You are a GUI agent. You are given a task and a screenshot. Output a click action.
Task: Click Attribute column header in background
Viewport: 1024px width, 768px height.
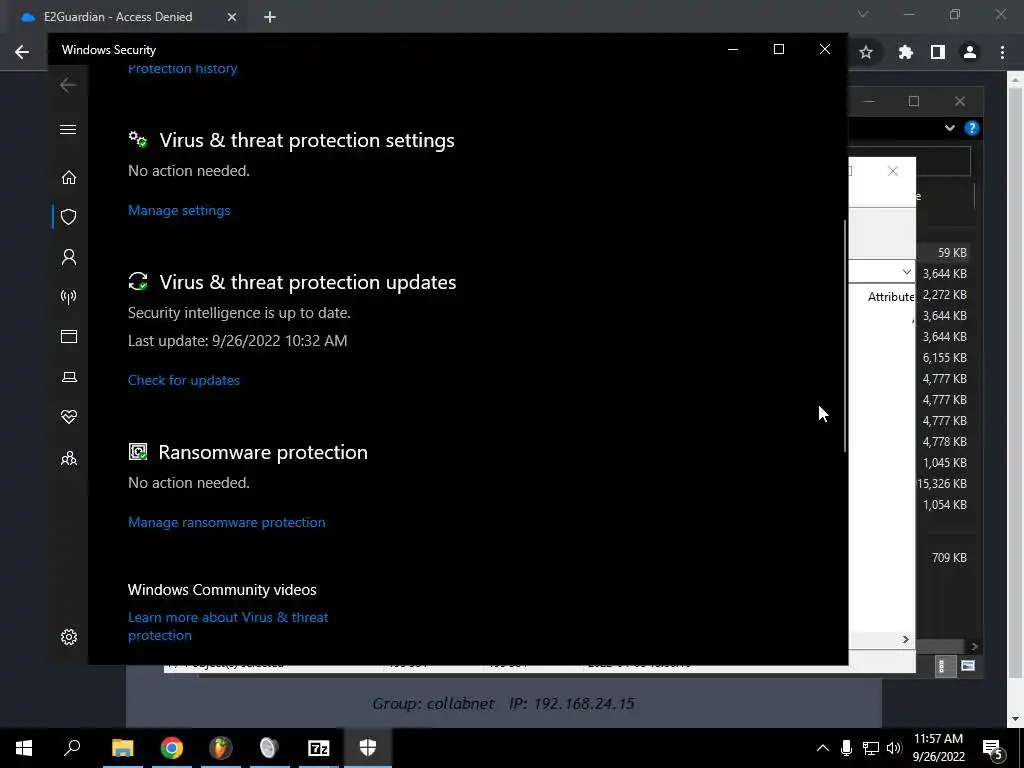click(x=891, y=296)
